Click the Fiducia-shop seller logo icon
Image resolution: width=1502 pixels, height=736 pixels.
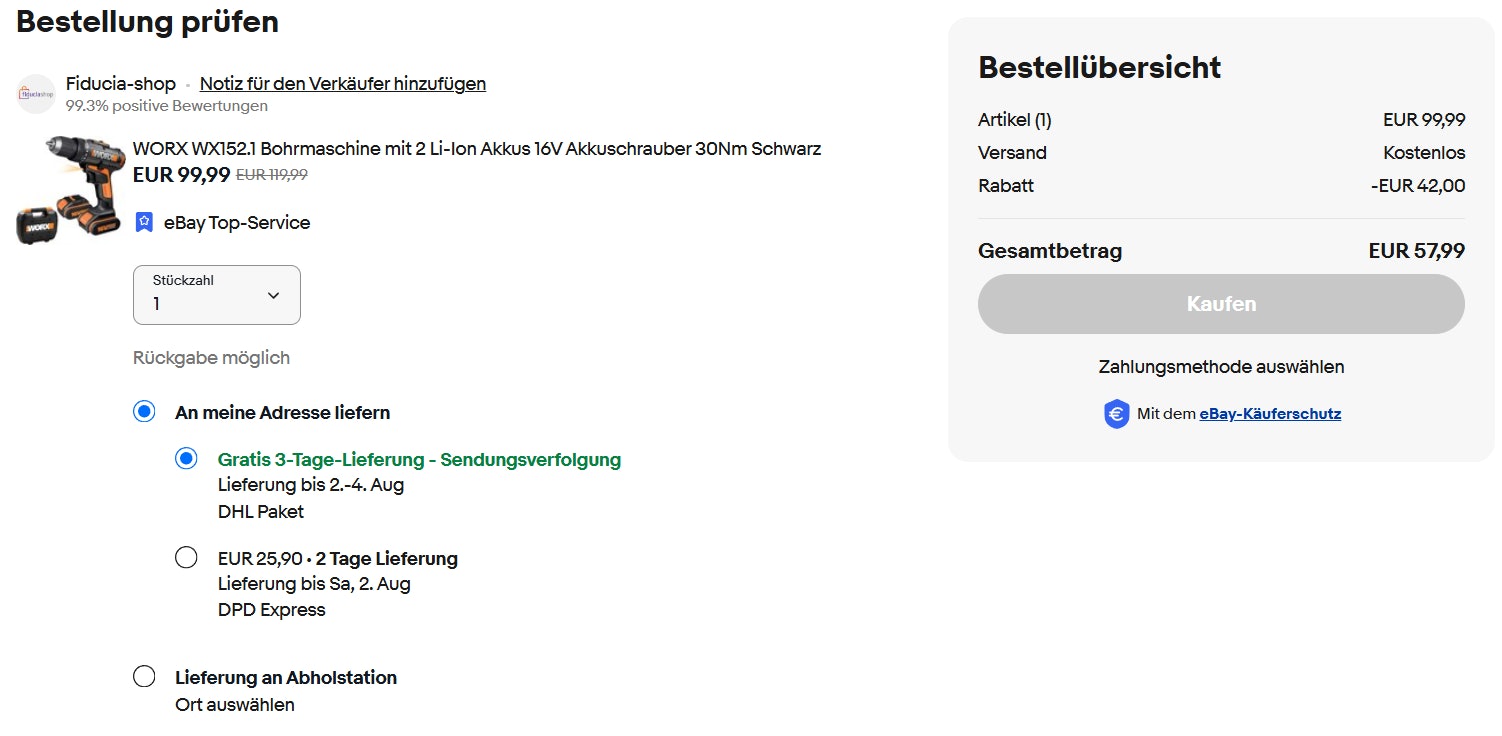click(x=36, y=93)
